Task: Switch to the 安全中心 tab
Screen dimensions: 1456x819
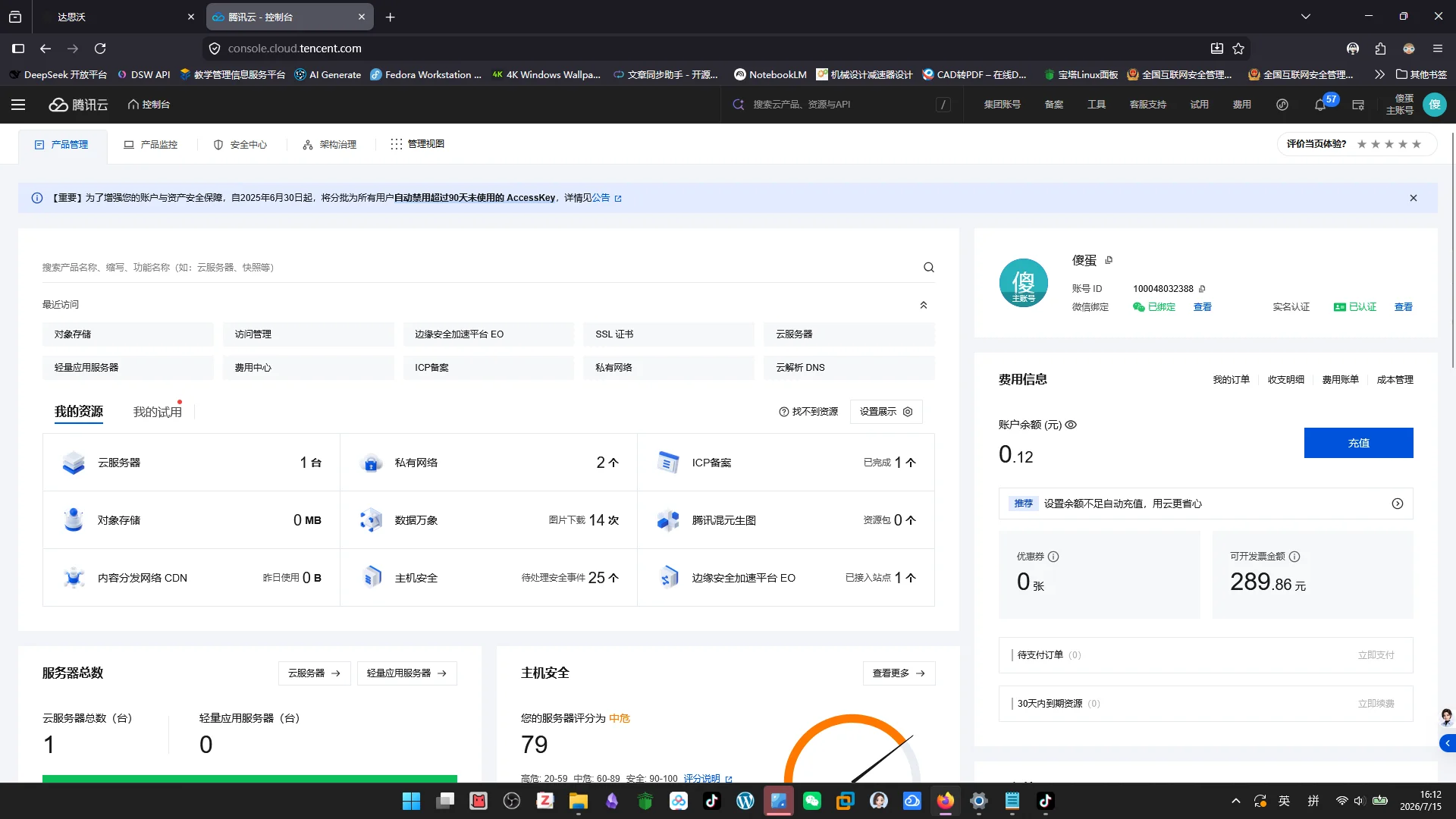Action: click(x=240, y=145)
